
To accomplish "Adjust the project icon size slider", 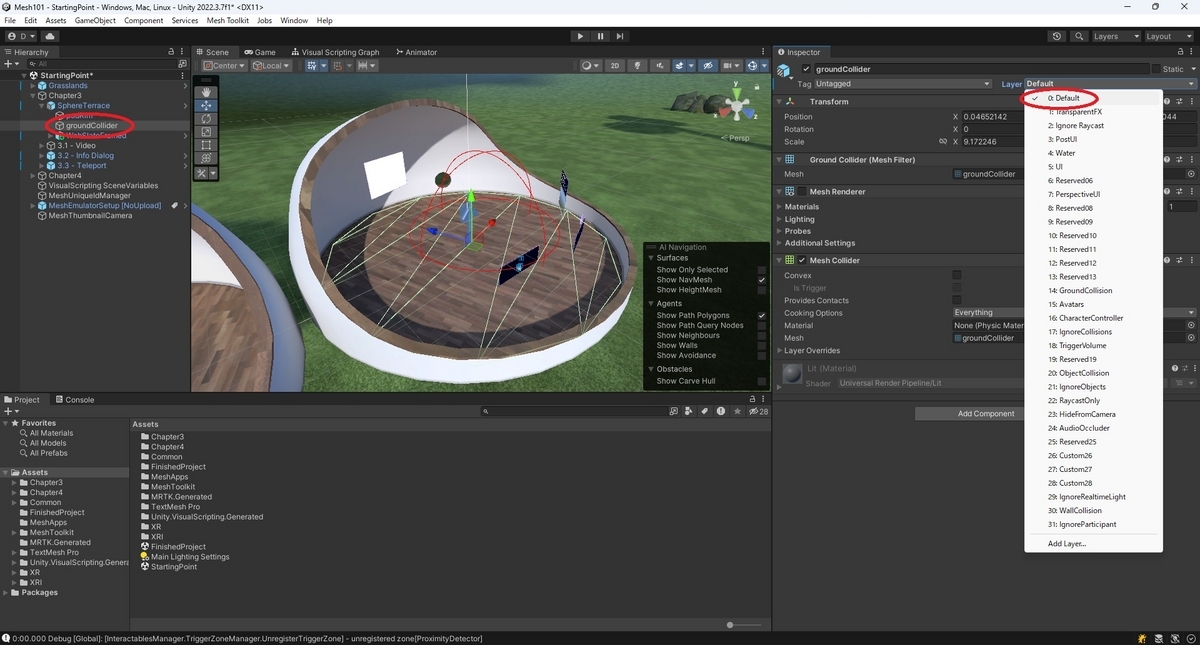I will click(731, 625).
